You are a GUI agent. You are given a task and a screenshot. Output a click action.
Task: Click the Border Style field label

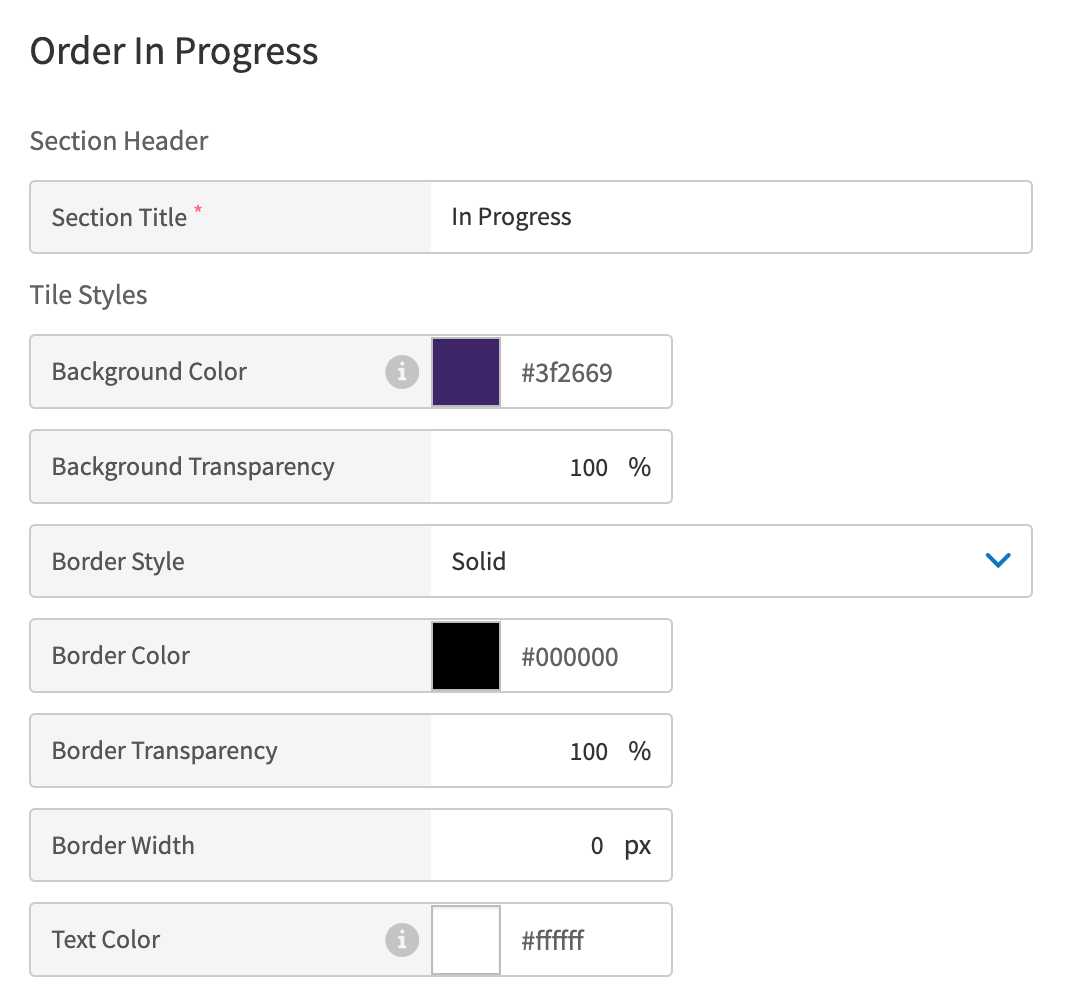click(117, 561)
